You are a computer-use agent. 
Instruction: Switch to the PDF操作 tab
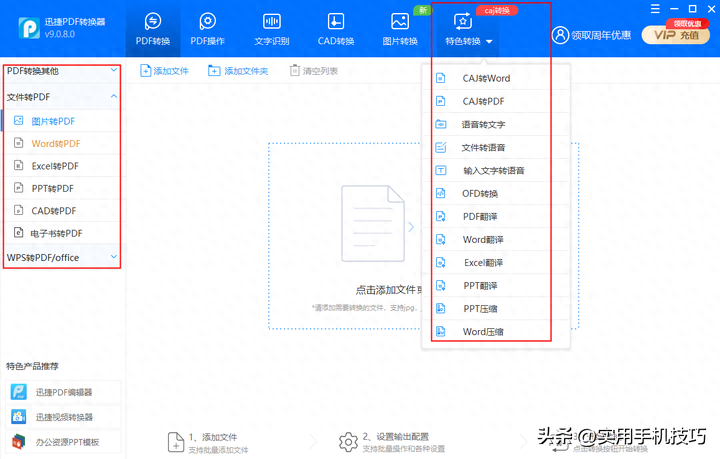click(208, 29)
